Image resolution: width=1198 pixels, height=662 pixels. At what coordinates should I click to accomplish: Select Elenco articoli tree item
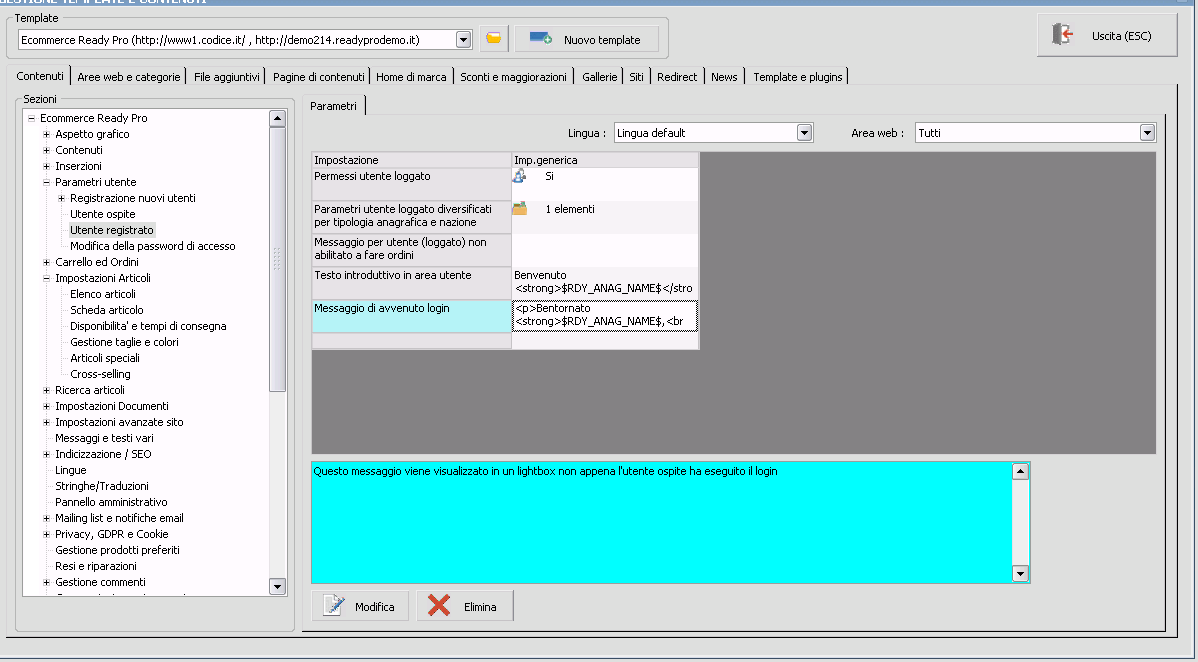pyautogui.click(x=102, y=294)
